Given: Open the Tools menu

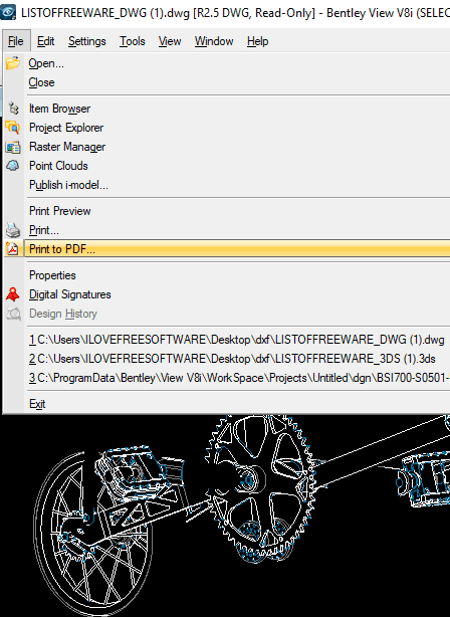Looking at the screenshot, I should tap(132, 41).
